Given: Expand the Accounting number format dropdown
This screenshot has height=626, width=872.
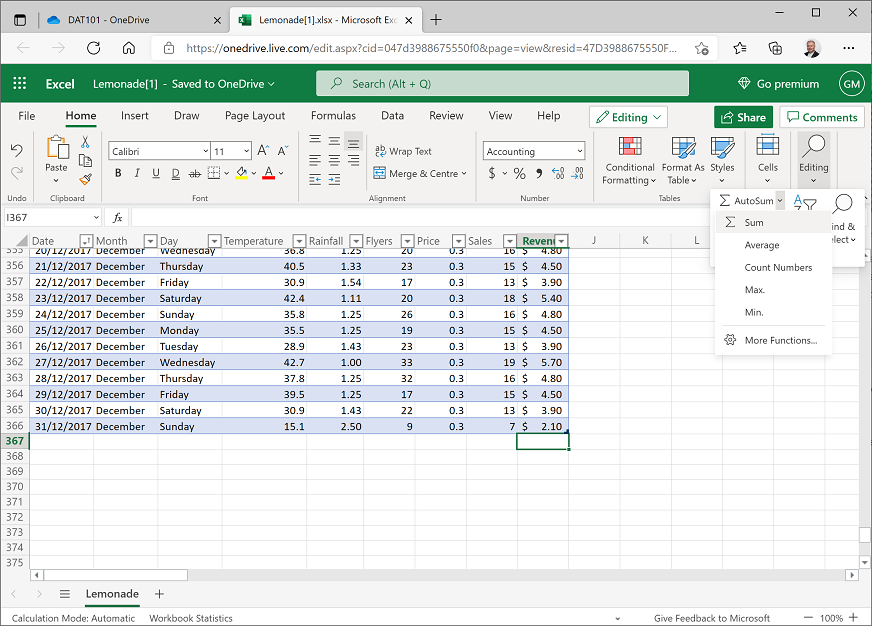Looking at the screenshot, I should [580, 152].
